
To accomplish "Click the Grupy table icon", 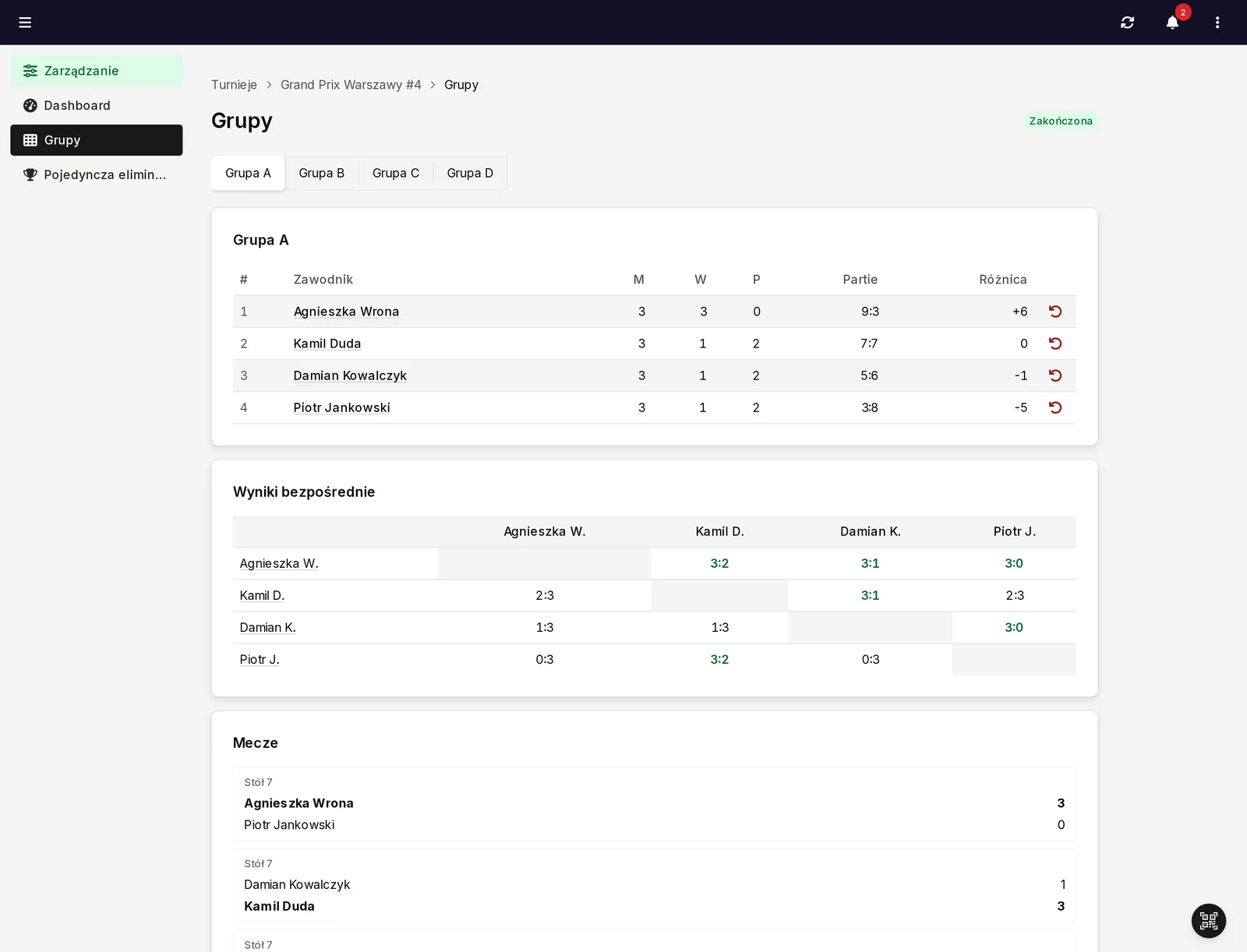I will point(30,140).
